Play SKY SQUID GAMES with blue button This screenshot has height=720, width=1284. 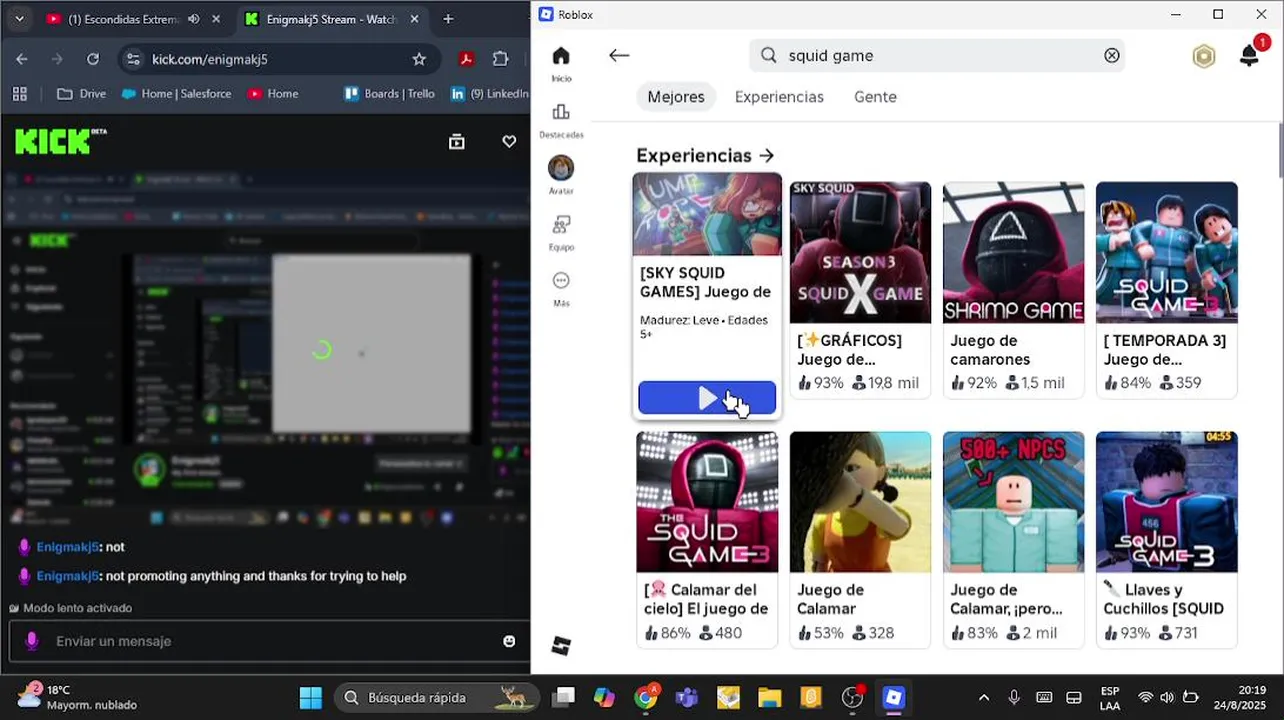[707, 398]
